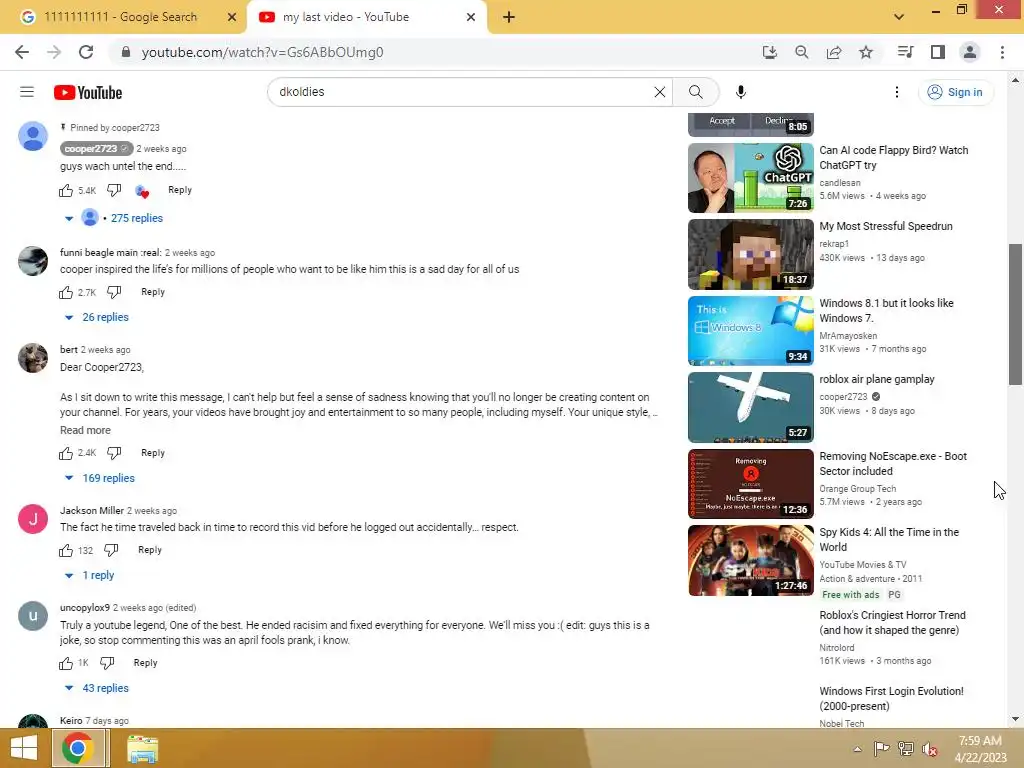Clear the search box with the X icon

(660, 92)
